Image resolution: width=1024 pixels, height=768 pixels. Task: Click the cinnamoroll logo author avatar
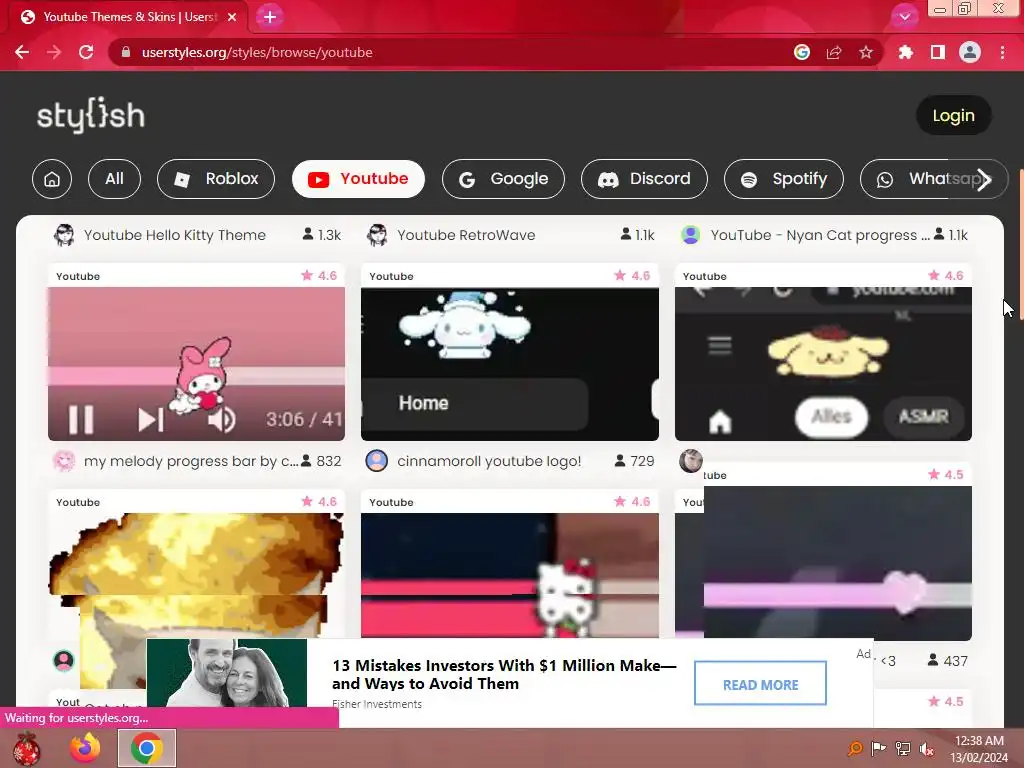click(x=377, y=461)
